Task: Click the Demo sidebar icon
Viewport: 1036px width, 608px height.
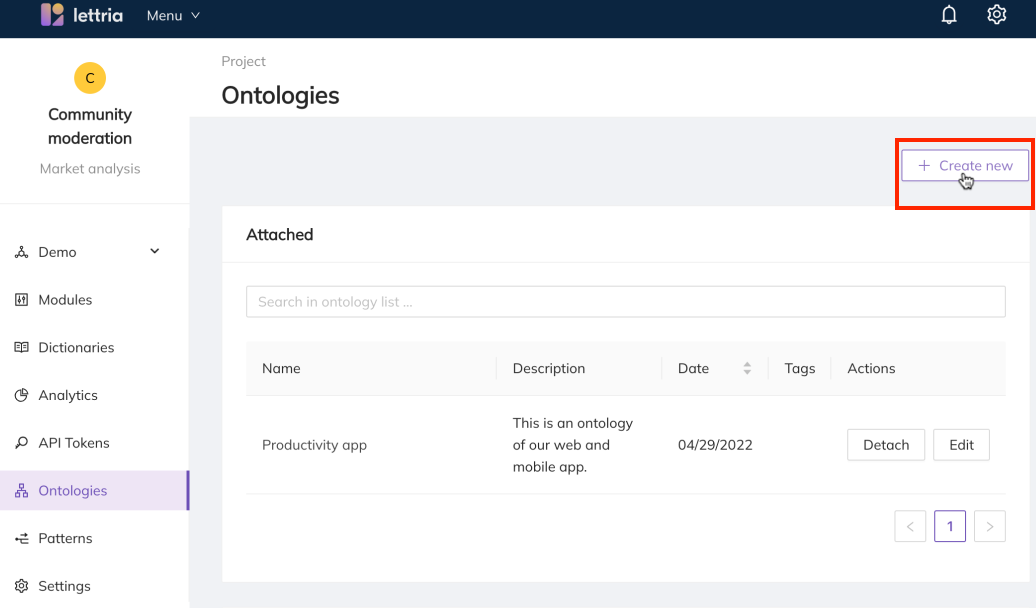Action: click(22, 252)
